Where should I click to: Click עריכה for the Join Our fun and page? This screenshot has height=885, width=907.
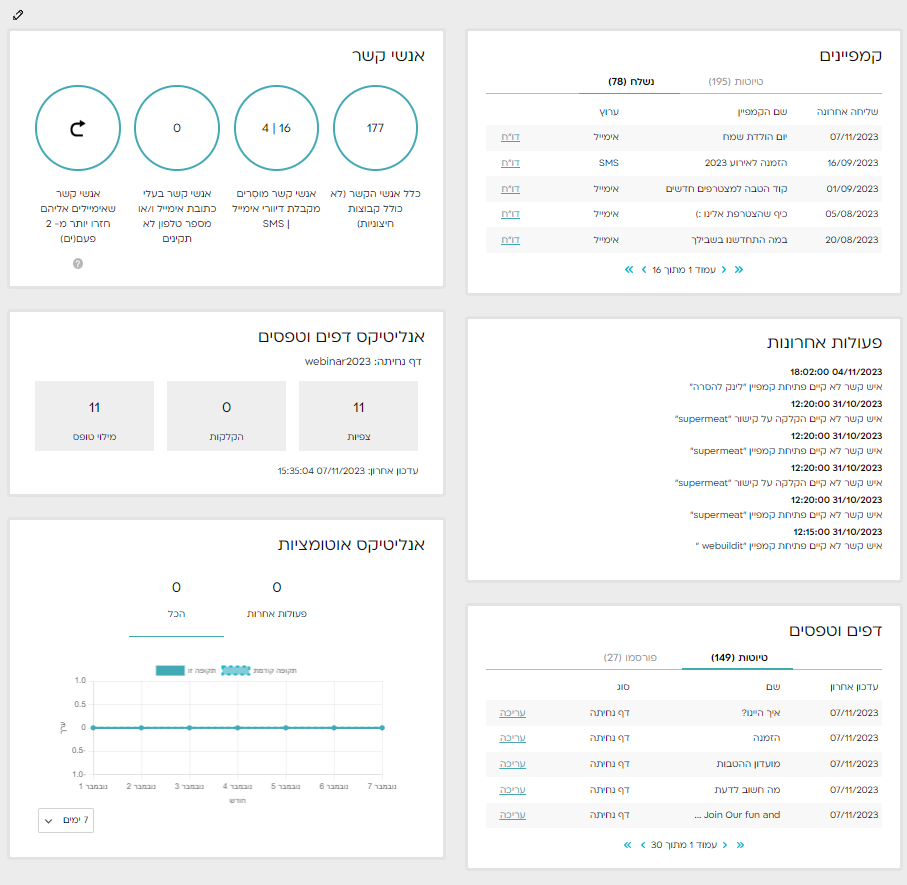pos(513,815)
